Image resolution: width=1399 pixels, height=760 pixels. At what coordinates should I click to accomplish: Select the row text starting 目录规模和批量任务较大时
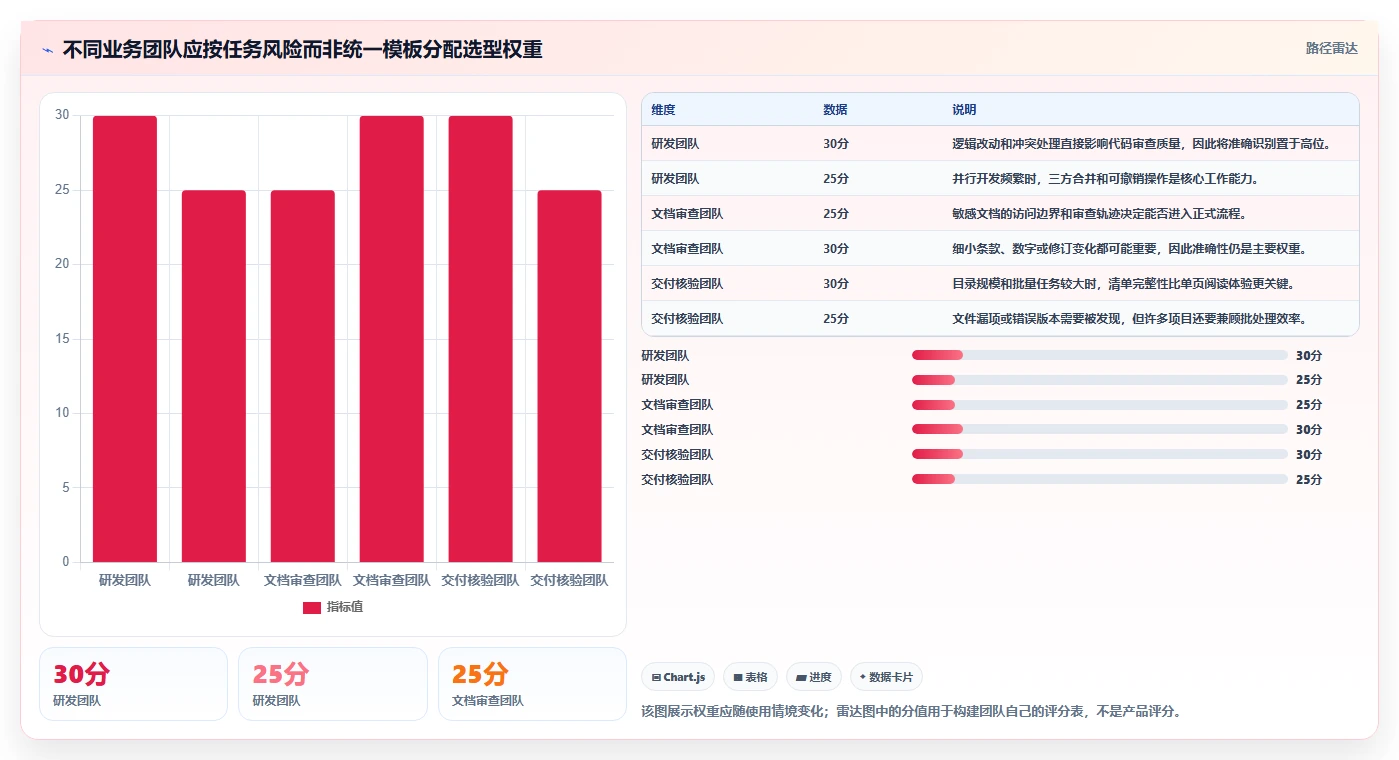[1123, 284]
